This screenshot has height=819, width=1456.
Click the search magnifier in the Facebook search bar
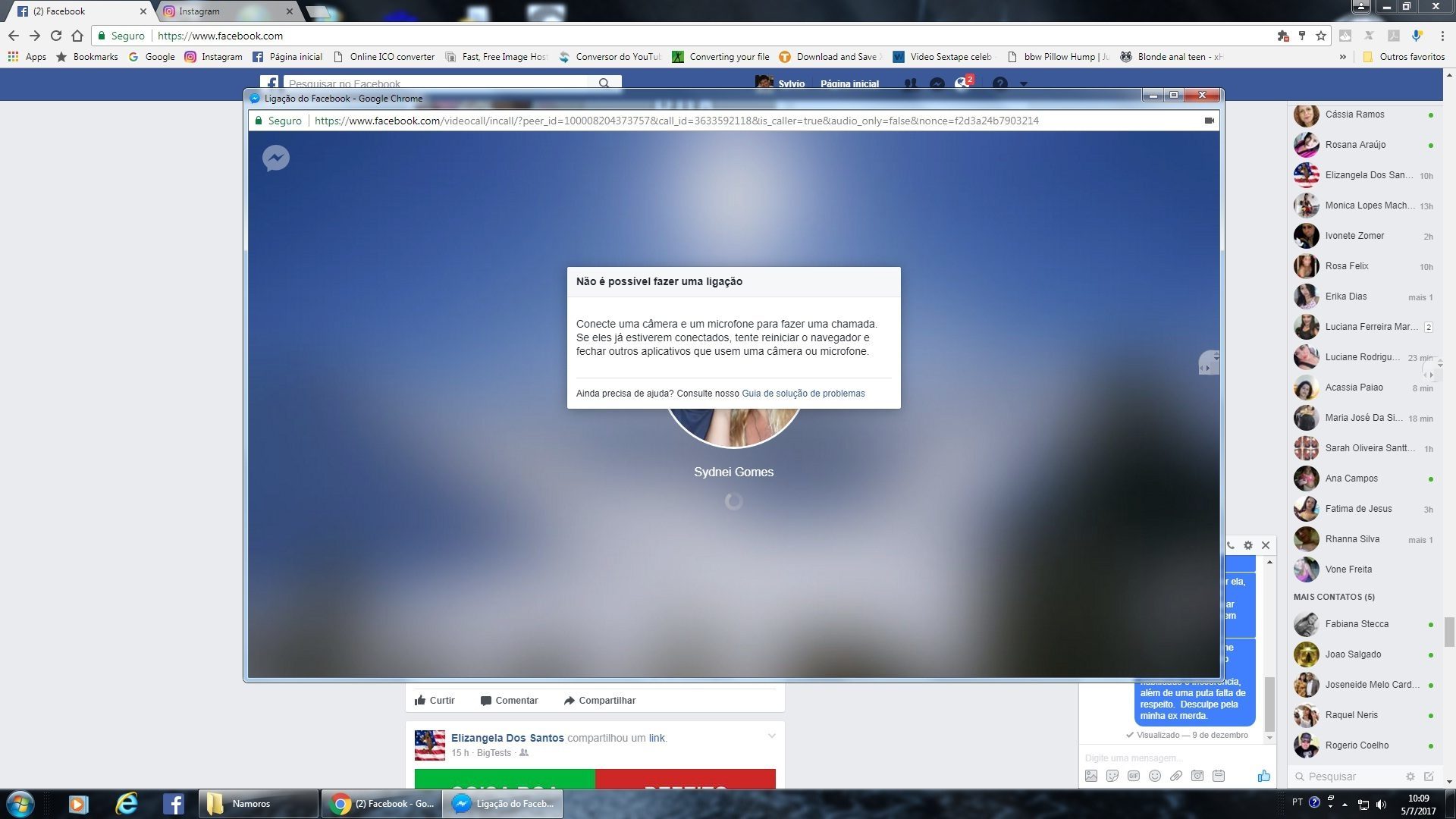click(x=604, y=83)
